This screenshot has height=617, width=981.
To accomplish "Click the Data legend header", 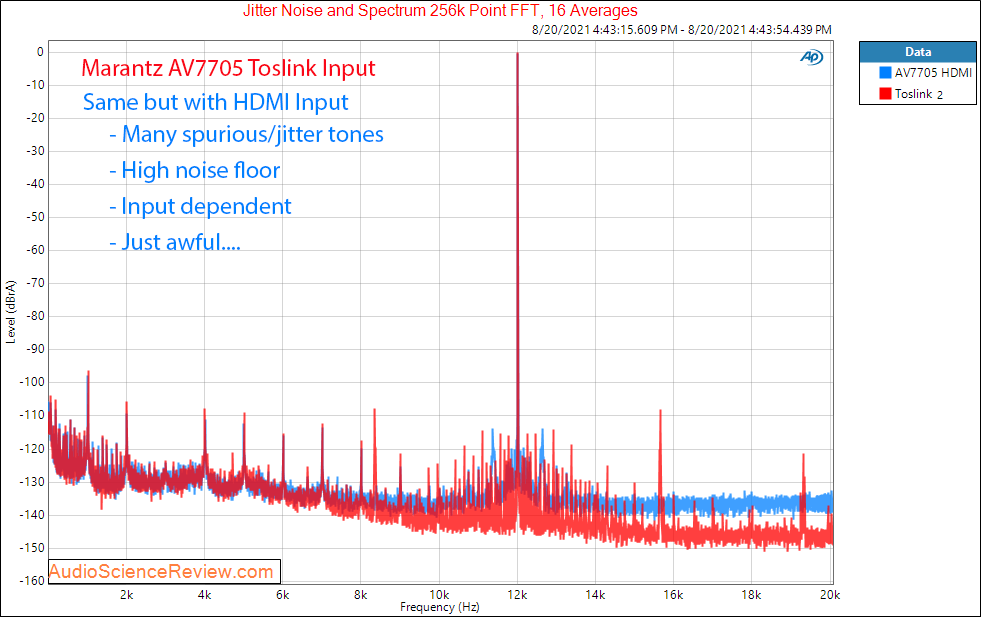I will pyautogui.click(x=918, y=52).
